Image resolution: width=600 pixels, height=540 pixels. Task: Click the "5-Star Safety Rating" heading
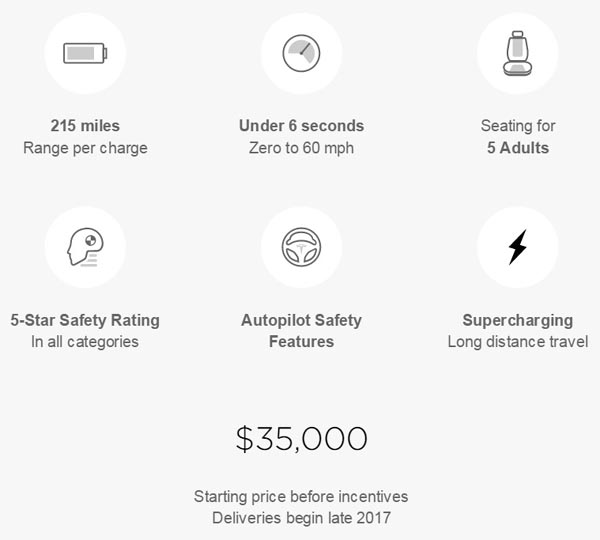(85, 321)
